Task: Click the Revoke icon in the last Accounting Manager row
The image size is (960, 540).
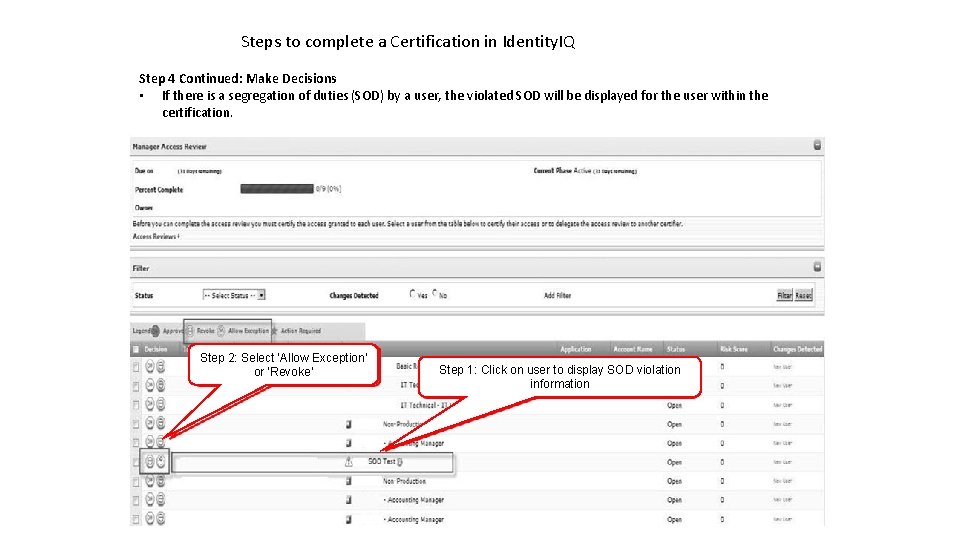Action: click(x=160, y=519)
